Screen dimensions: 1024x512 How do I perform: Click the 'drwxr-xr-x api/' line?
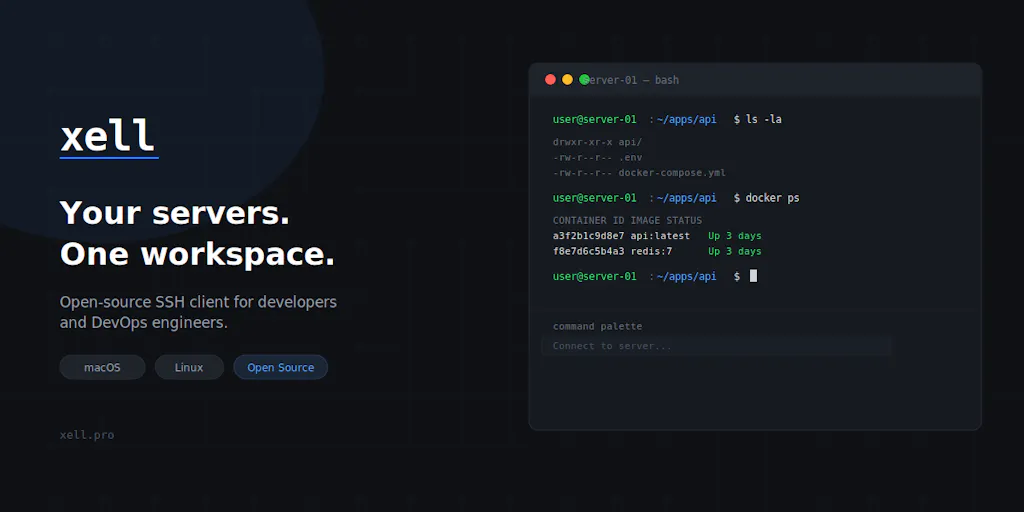click(x=598, y=142)
